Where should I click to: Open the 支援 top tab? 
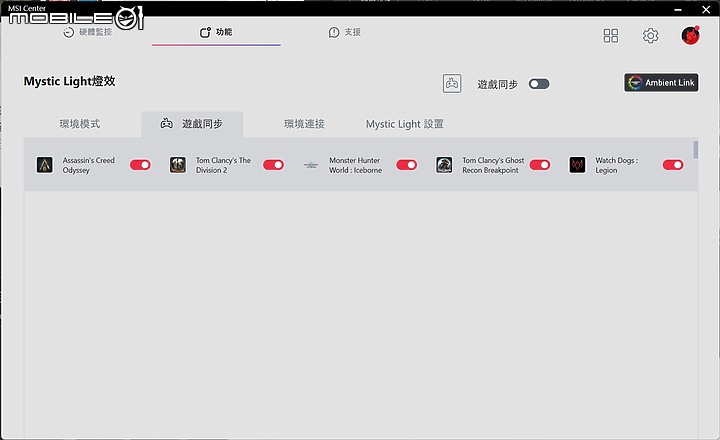(344, 32)
